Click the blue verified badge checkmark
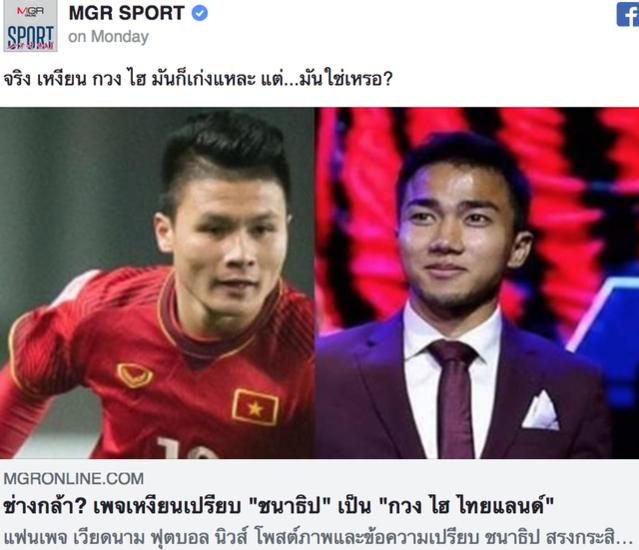This screenshot has width=639, height=550. click(x=200, y=13)
